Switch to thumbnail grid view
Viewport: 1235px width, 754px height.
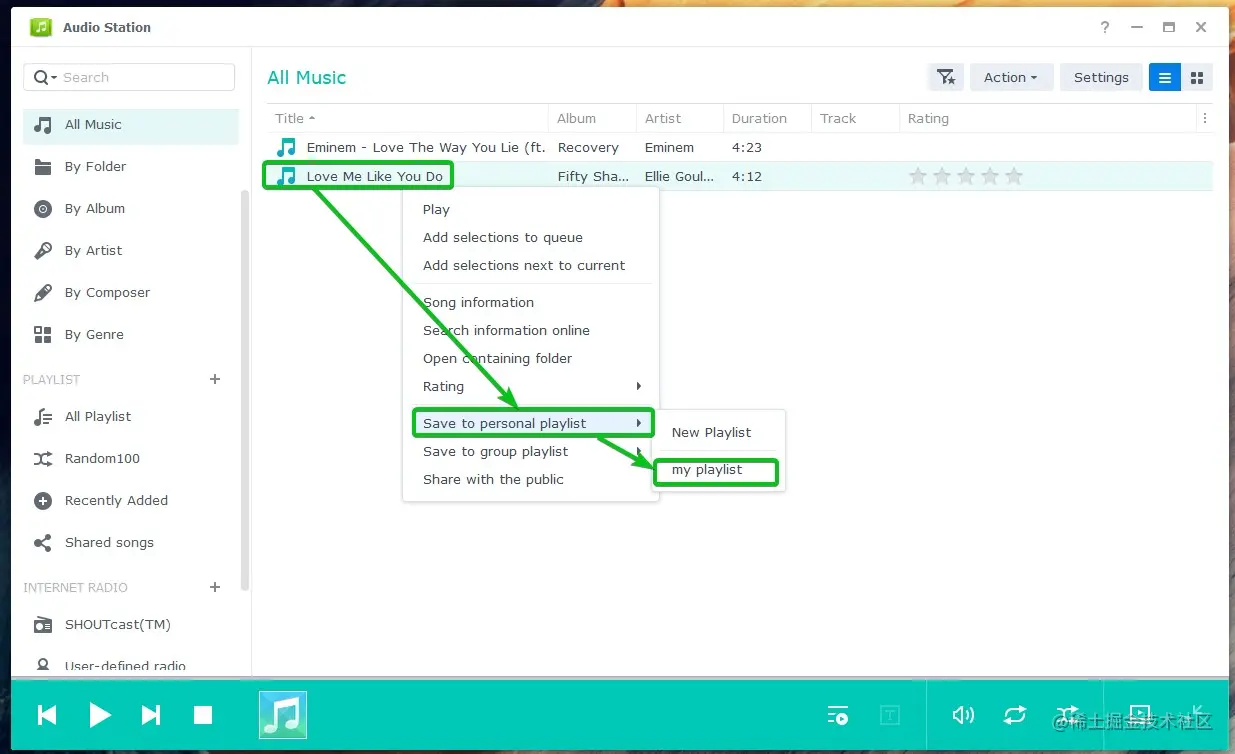click(1197, 77)
